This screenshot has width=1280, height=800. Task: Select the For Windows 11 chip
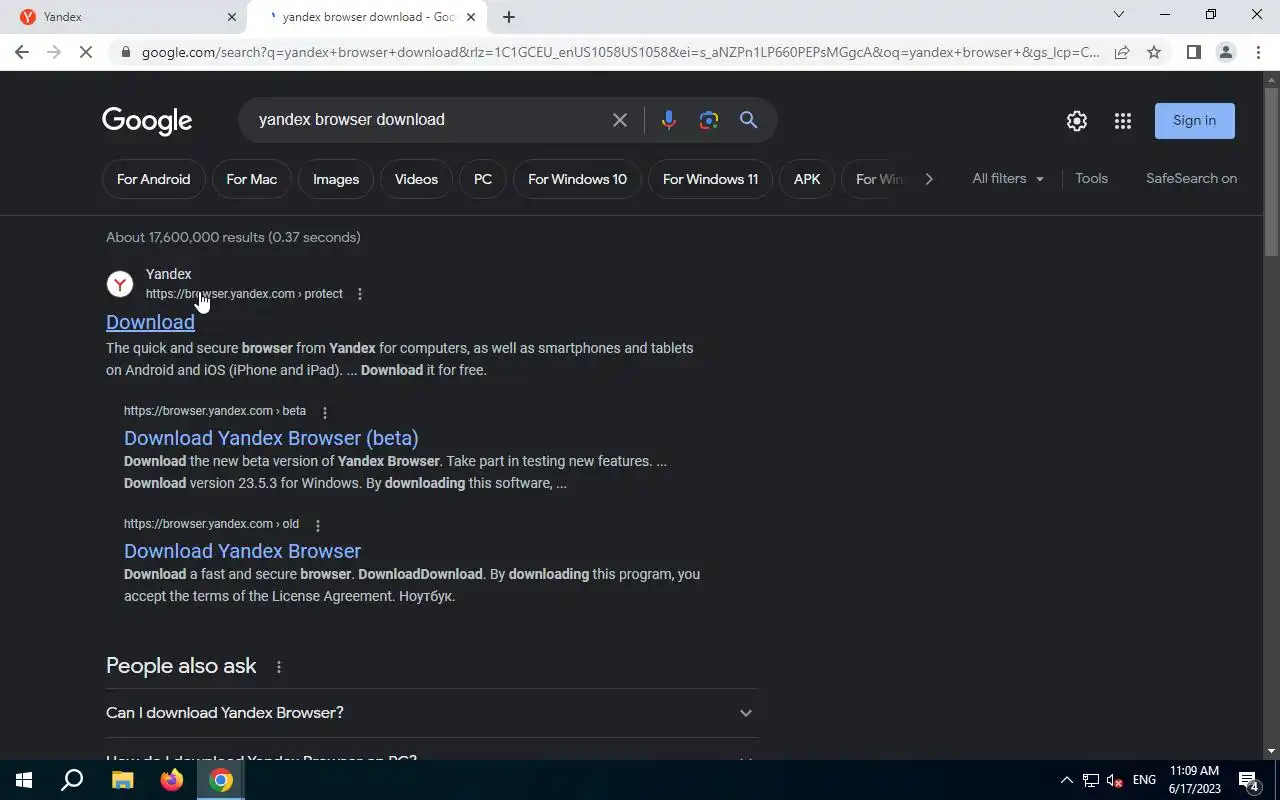[x=710, y=179]
